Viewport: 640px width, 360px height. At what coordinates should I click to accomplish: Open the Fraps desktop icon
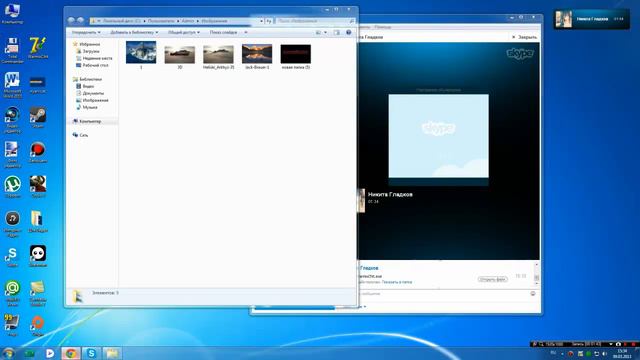click(x=12, y=325)
